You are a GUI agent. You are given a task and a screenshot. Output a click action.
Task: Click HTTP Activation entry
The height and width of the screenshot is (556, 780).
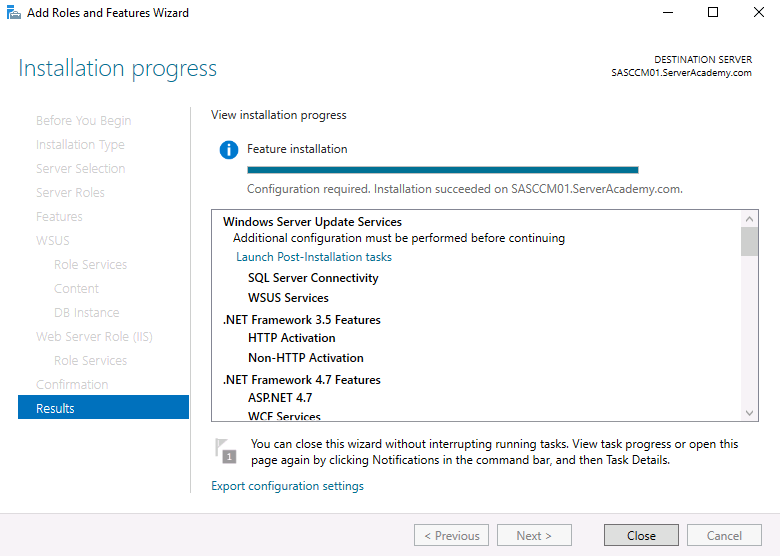pyautogui.click(x=292, y=338)
